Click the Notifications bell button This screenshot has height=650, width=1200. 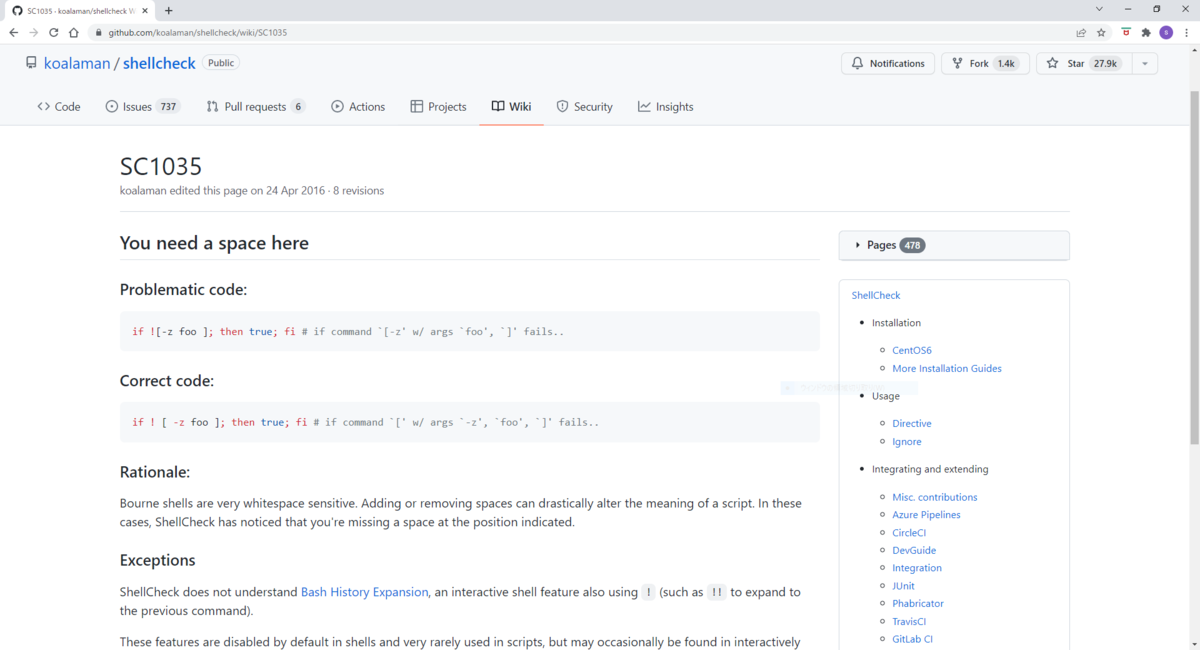coord(888,63)
